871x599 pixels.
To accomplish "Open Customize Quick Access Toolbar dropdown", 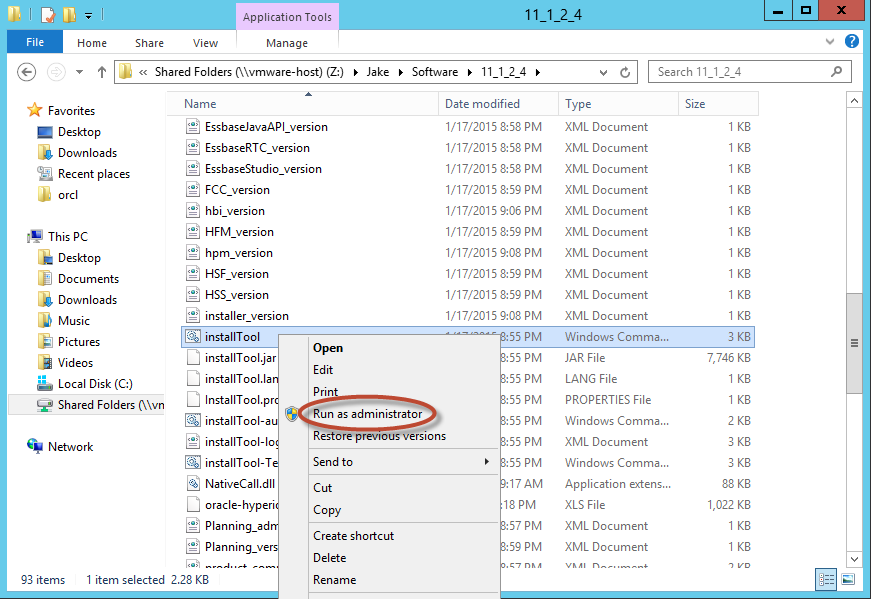I will pos(88,16).
